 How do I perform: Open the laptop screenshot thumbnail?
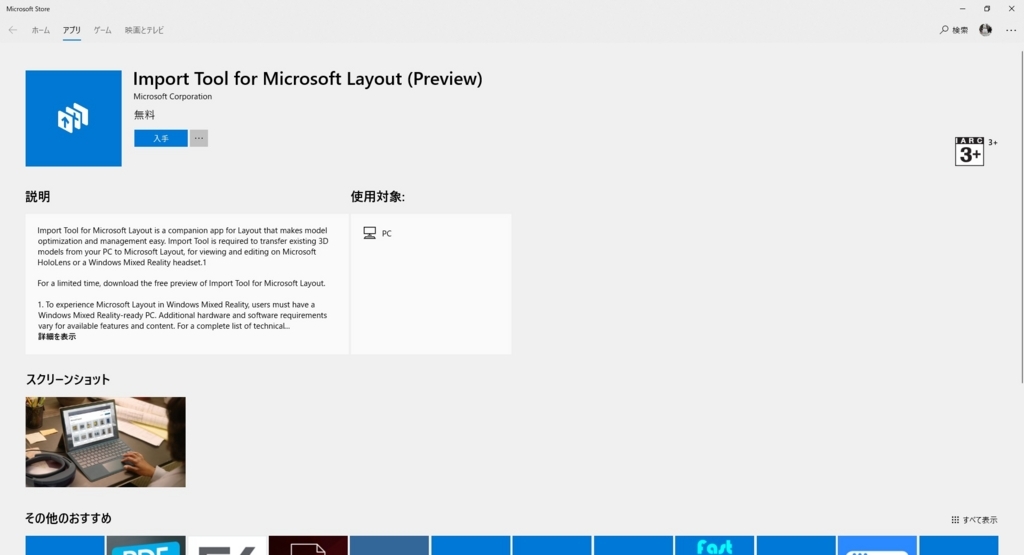pyautogui.click(x=105, y=442)
